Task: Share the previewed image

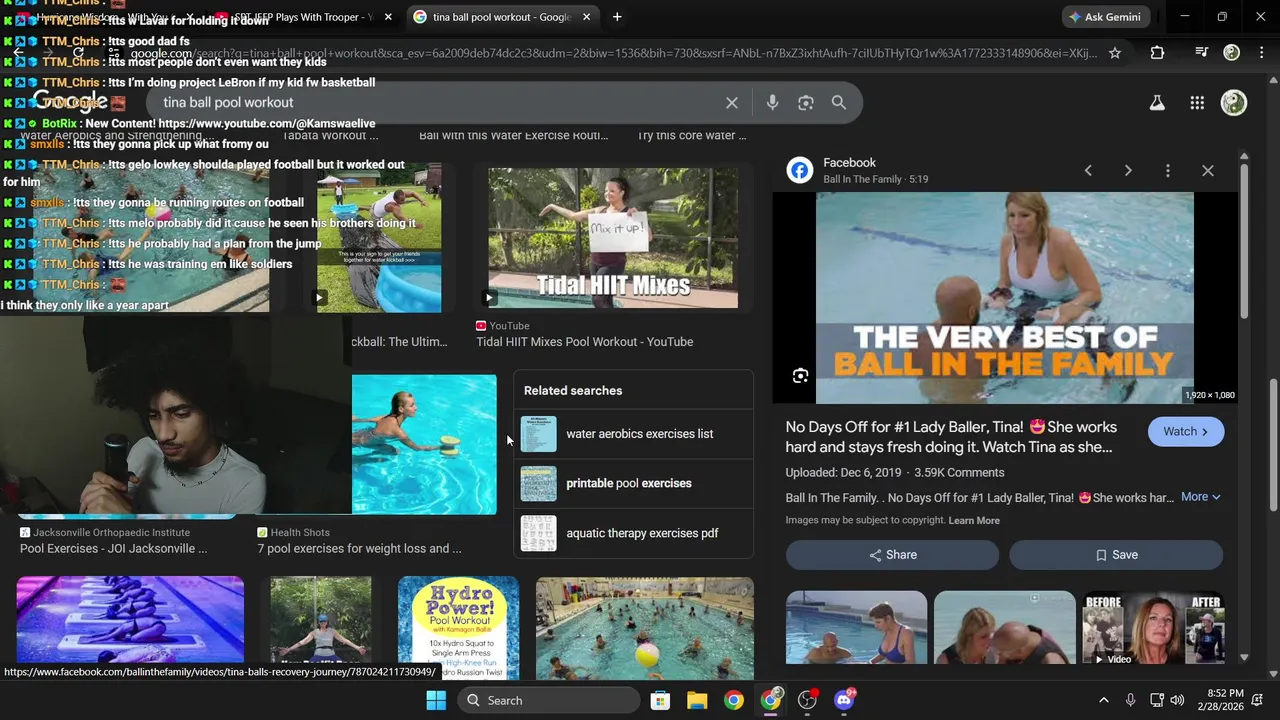Action: [x=892, y=555]
